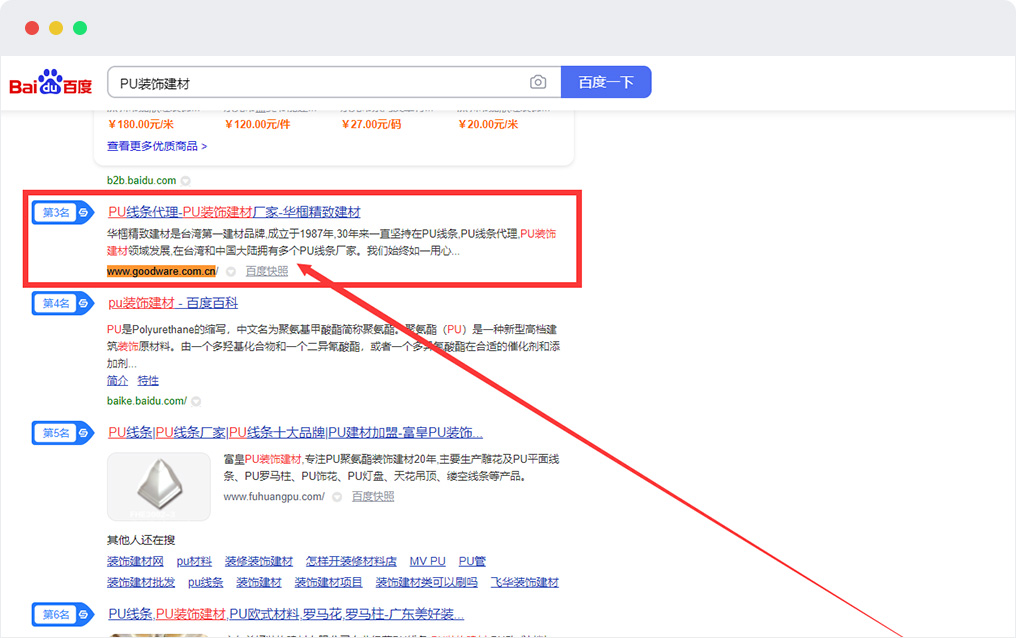This screenshot has height=638, width=1016.
Task: Click the b2b.baidu.com source URL
Action: click(x=141, y=181)
